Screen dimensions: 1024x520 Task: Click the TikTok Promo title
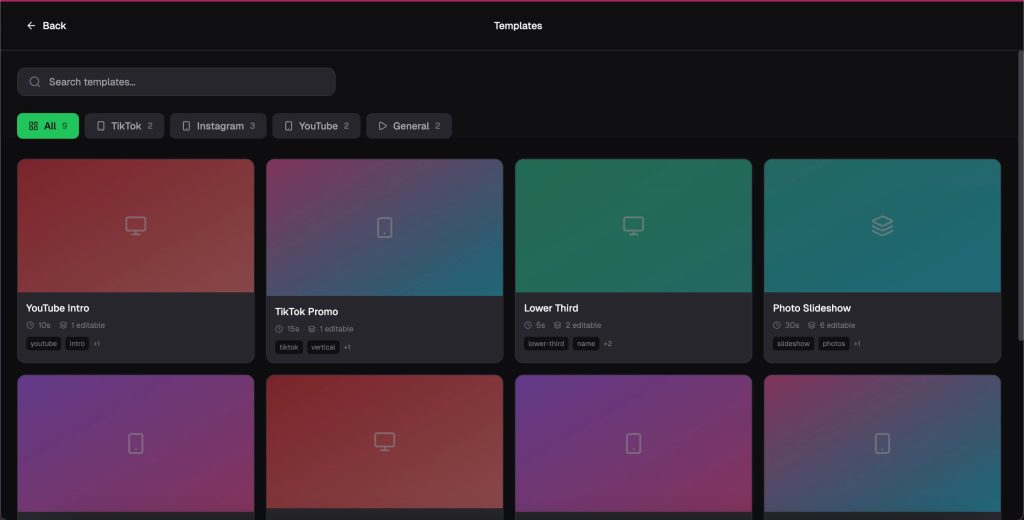coord(306,312)
